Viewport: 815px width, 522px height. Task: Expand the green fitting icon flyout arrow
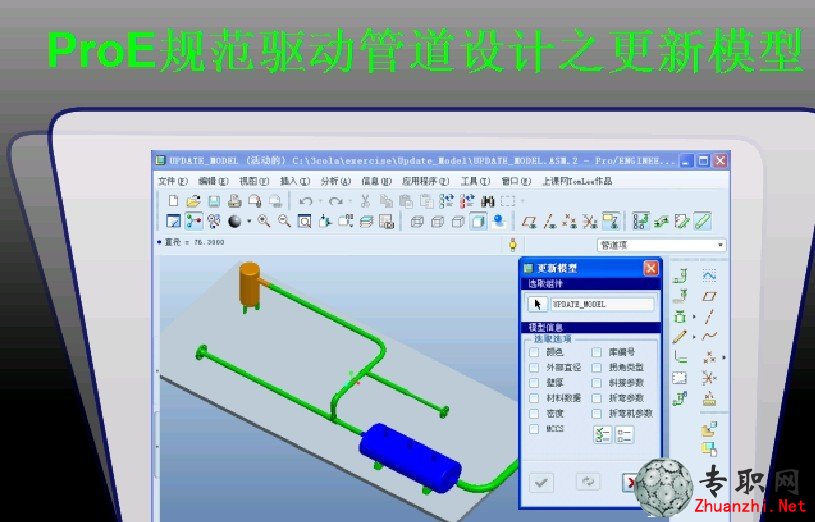(693, 317)
